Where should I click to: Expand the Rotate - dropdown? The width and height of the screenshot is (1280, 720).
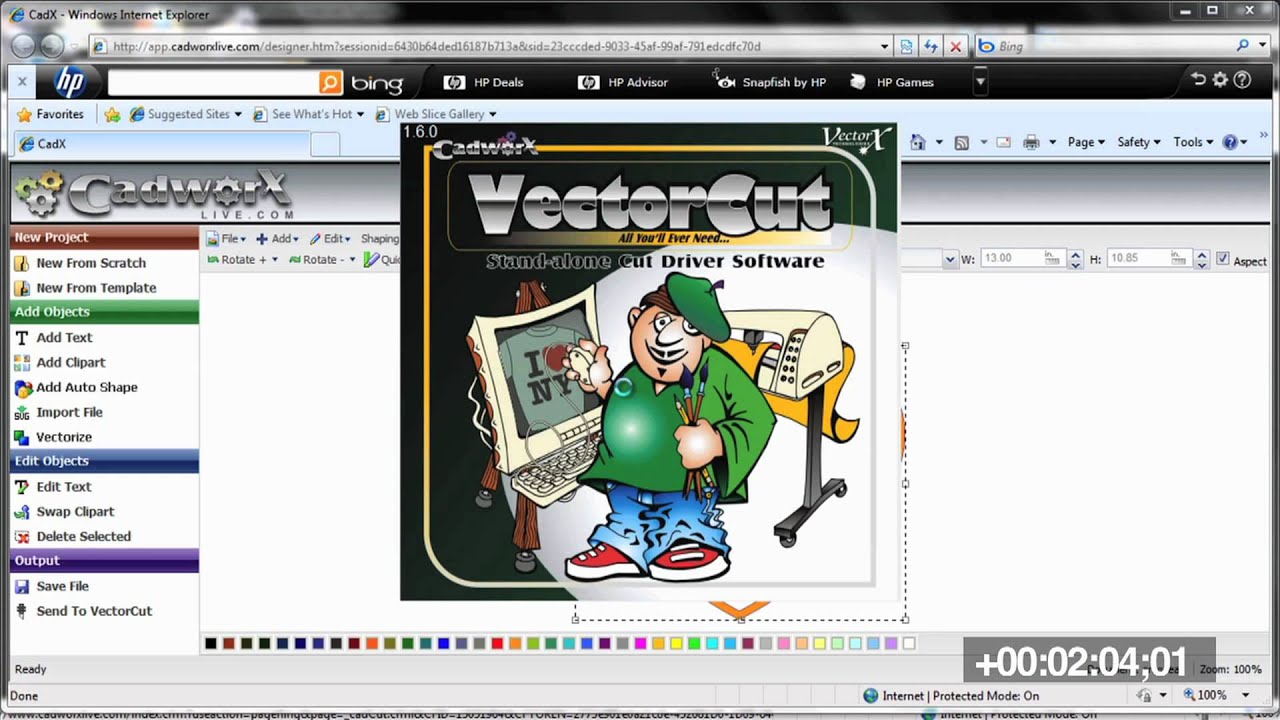[x=353, y=260]
